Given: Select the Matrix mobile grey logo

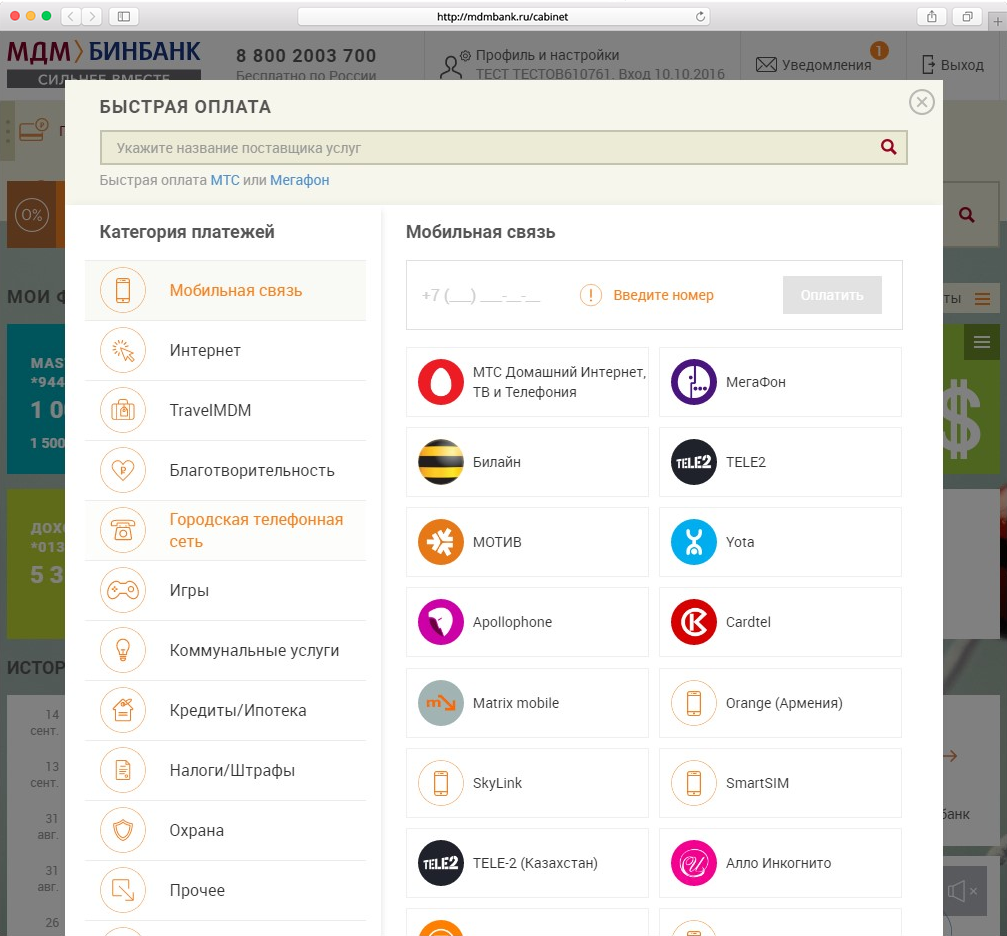Looking at the screenshot, I should [x=441, y=703].
